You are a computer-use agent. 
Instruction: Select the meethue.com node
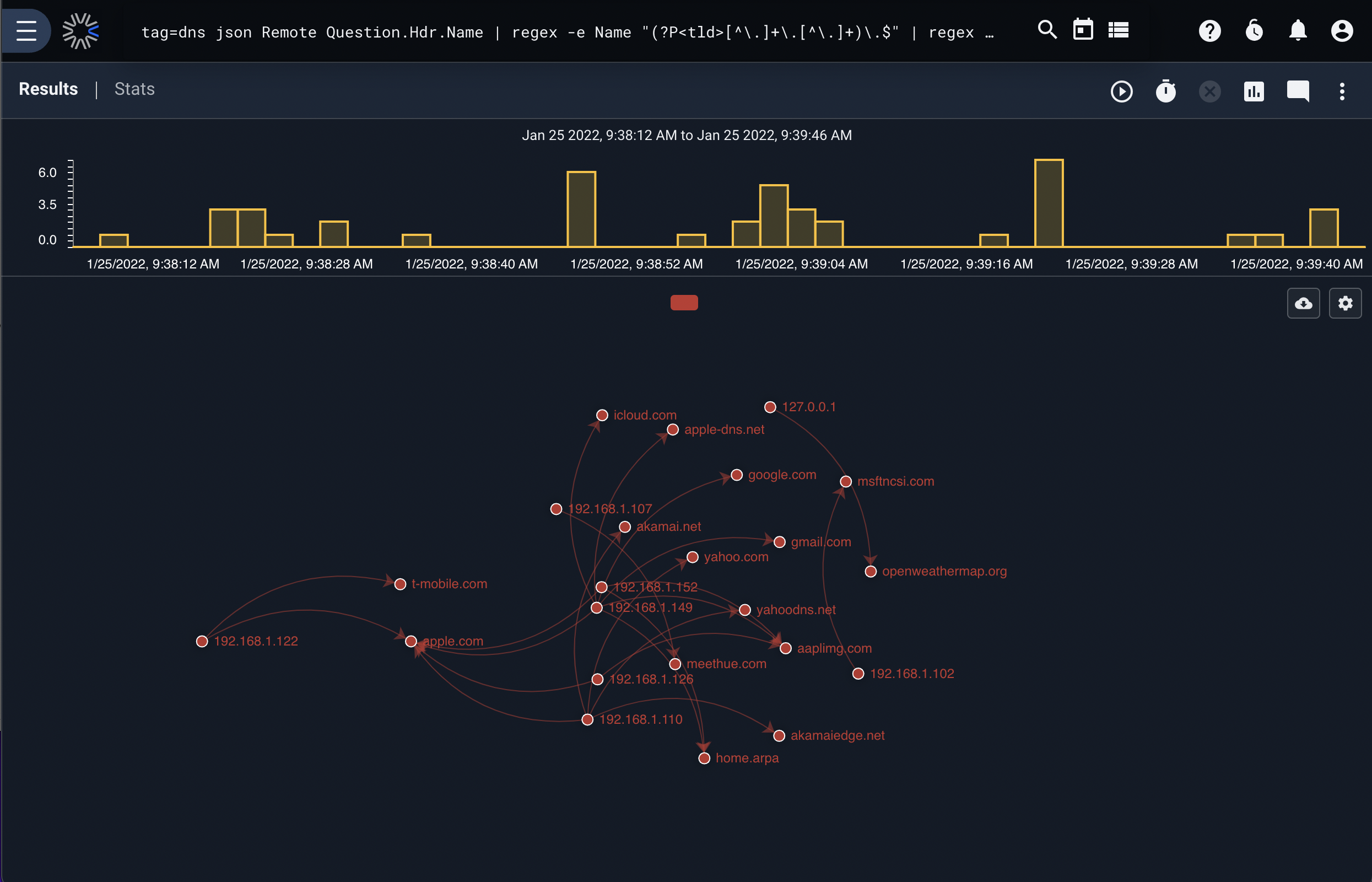click(675, 664)
